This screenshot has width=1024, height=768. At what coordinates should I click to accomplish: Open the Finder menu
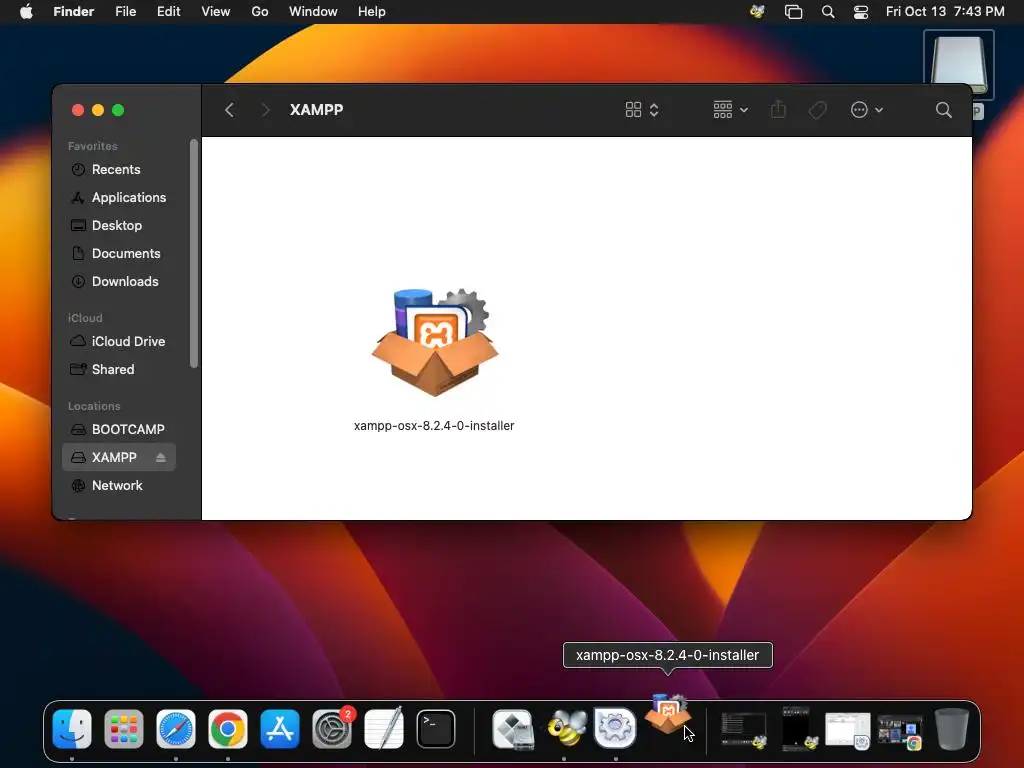[x=73, y=12]
